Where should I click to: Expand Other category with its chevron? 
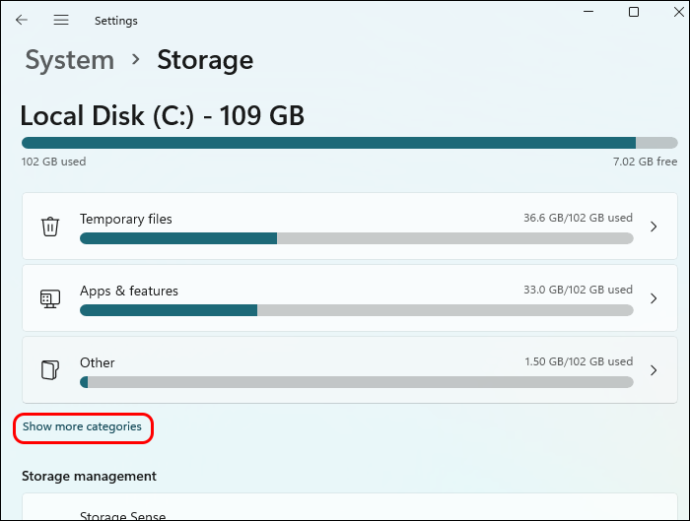click(x=653, y=370)
